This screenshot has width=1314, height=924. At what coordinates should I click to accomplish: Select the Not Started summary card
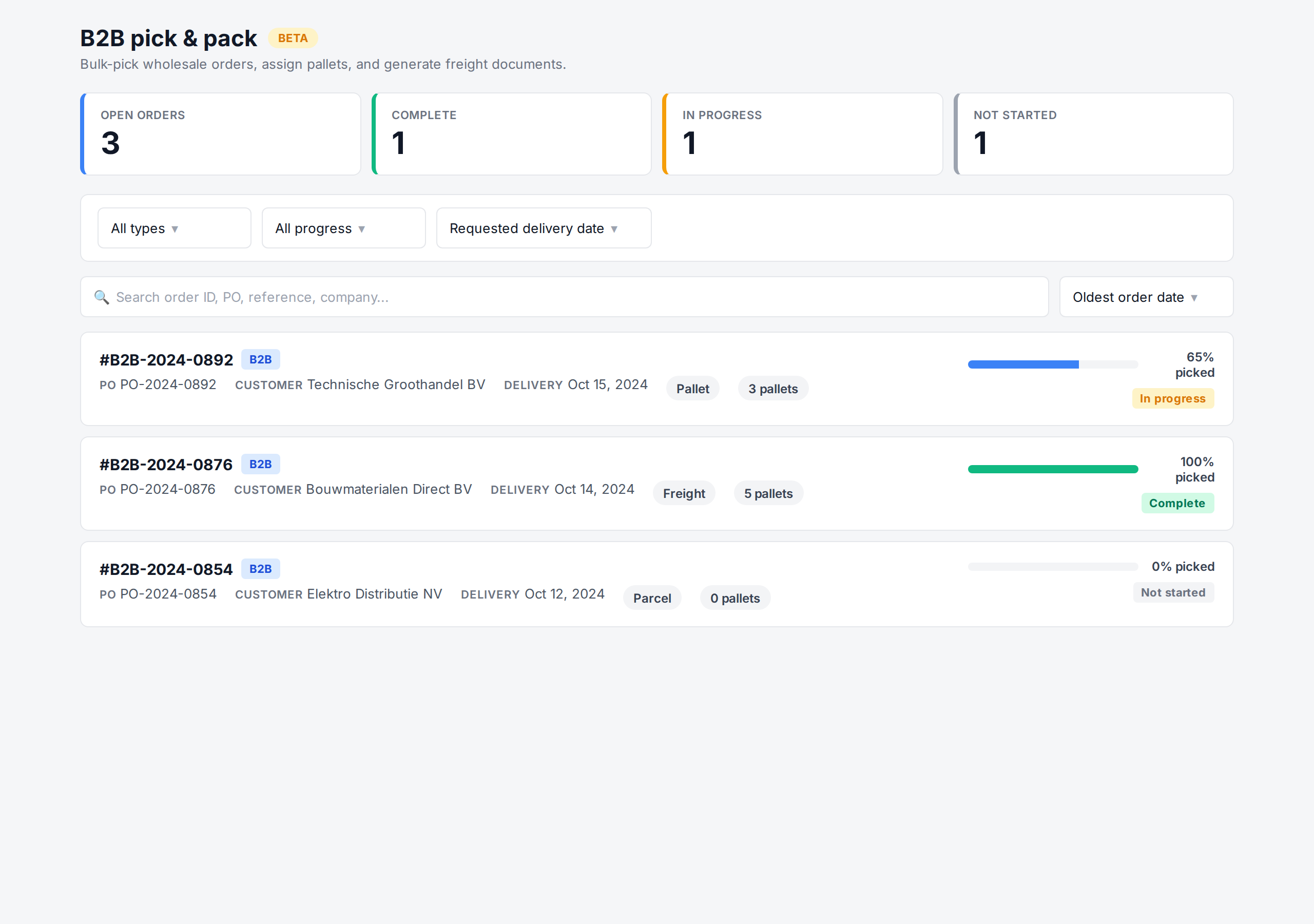(1093, 134)
